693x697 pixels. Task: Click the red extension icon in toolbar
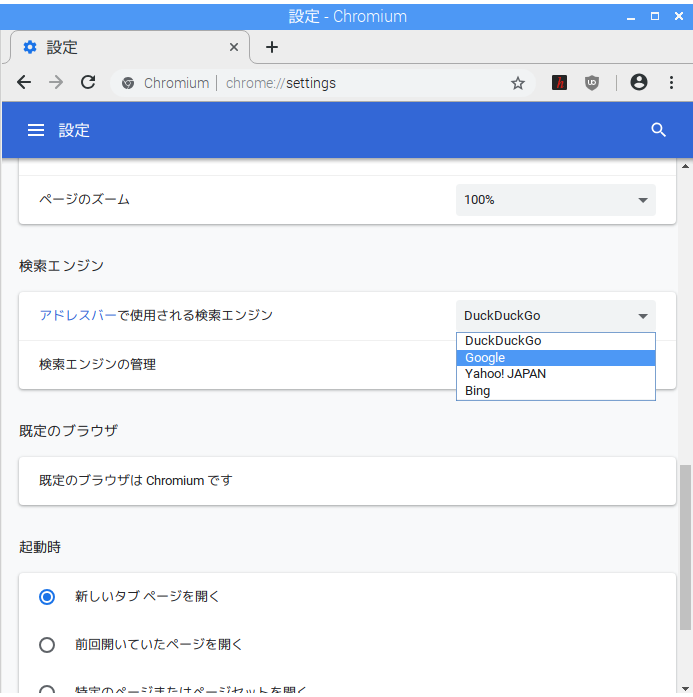pos(560,83)
